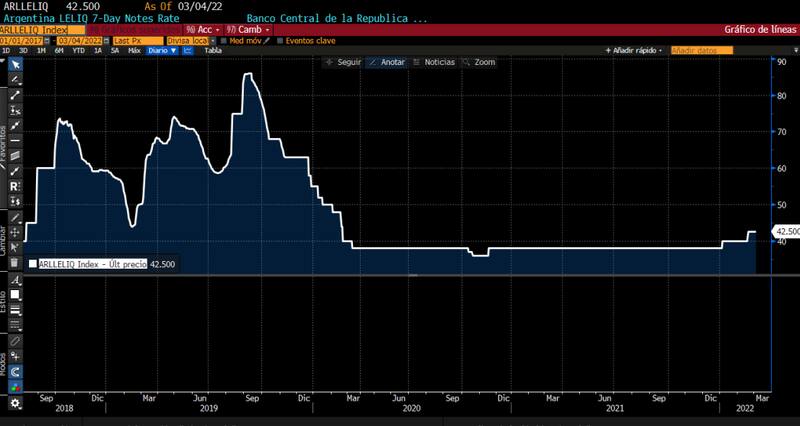Click the settings gear icon at bottom left
Image resolution: width=800 pixels, height=426 pixels.
click(15, 402)
